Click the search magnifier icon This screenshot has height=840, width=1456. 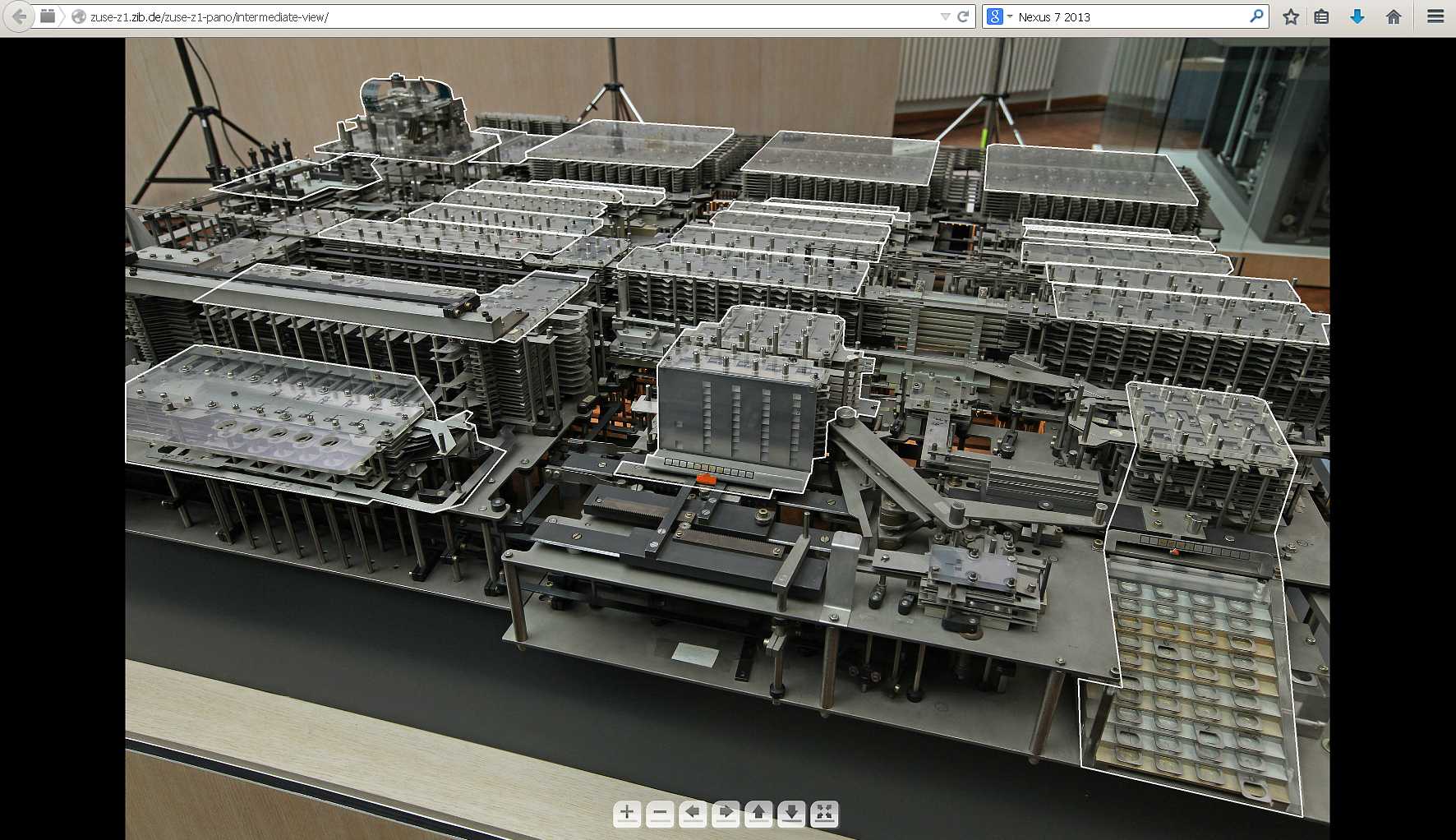[x=1256, y=16]
